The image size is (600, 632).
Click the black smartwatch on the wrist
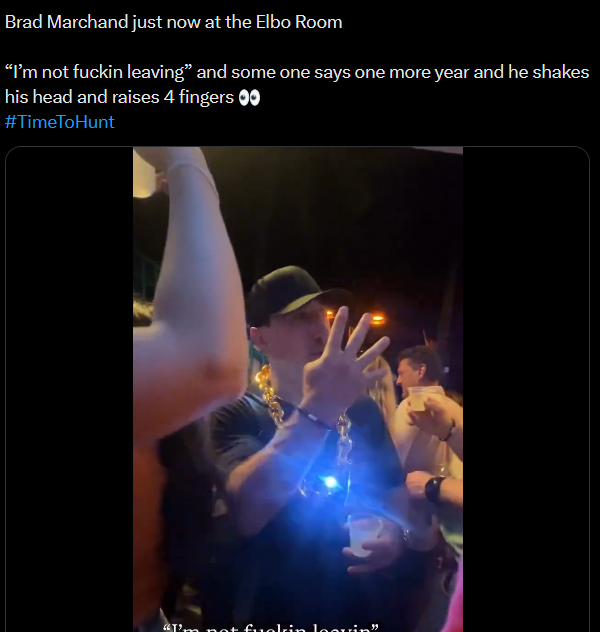click(x=434, y=489)
